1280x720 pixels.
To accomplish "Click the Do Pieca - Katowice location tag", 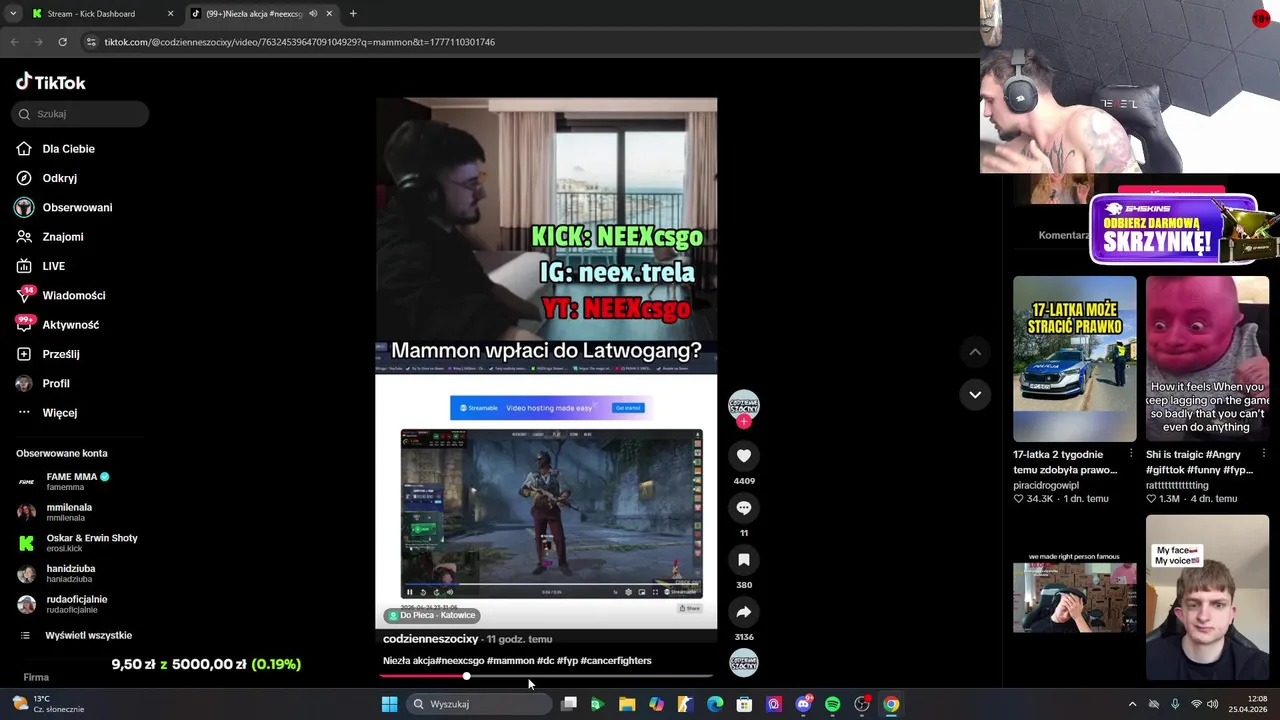I will (432, 615).
